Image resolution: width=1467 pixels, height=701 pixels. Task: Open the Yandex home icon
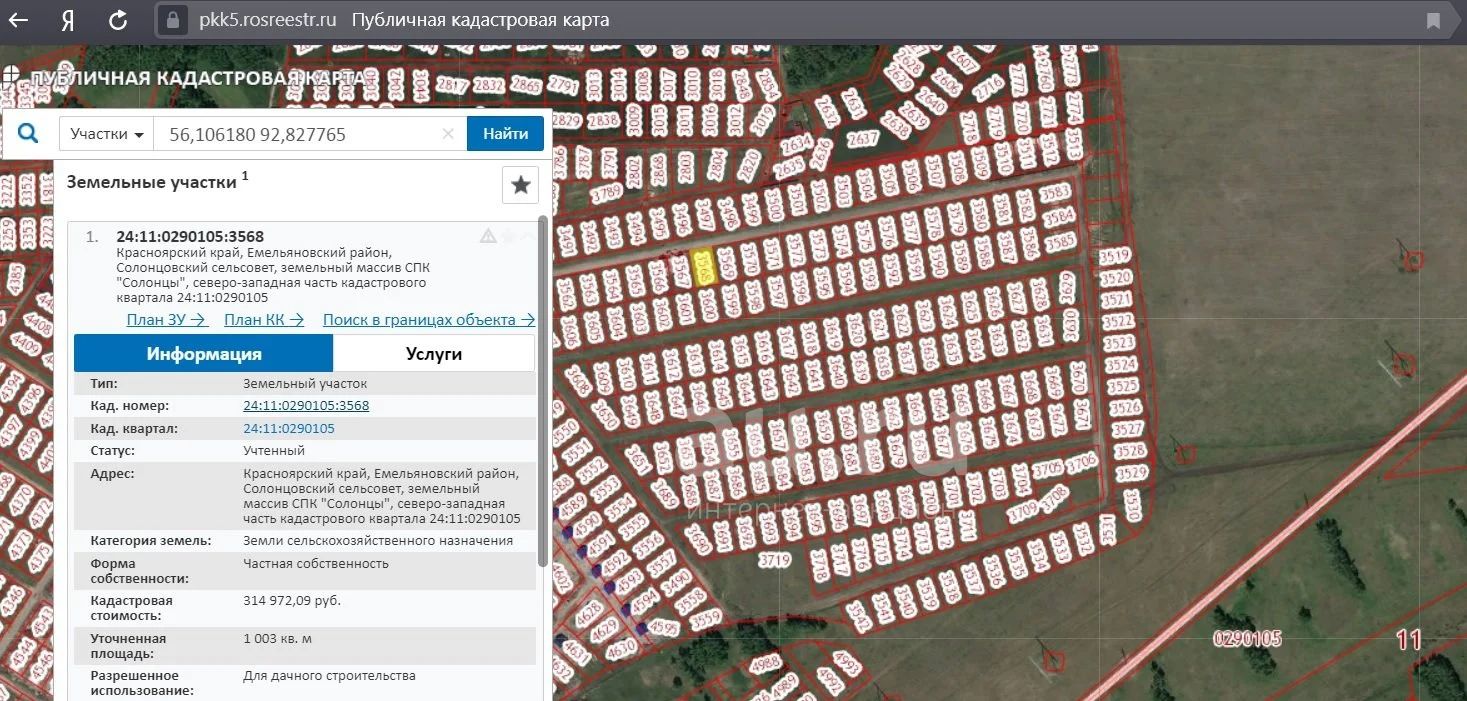click(68, 20)
